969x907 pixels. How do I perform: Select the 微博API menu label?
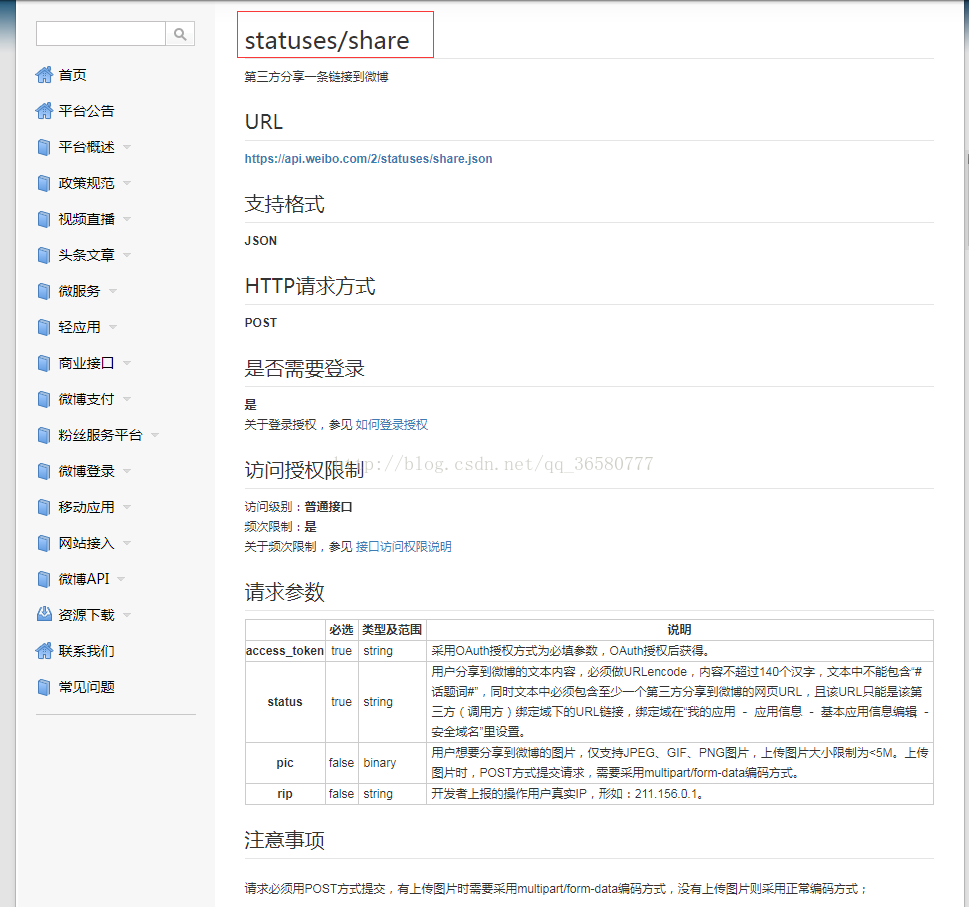[x=84, y=579]
